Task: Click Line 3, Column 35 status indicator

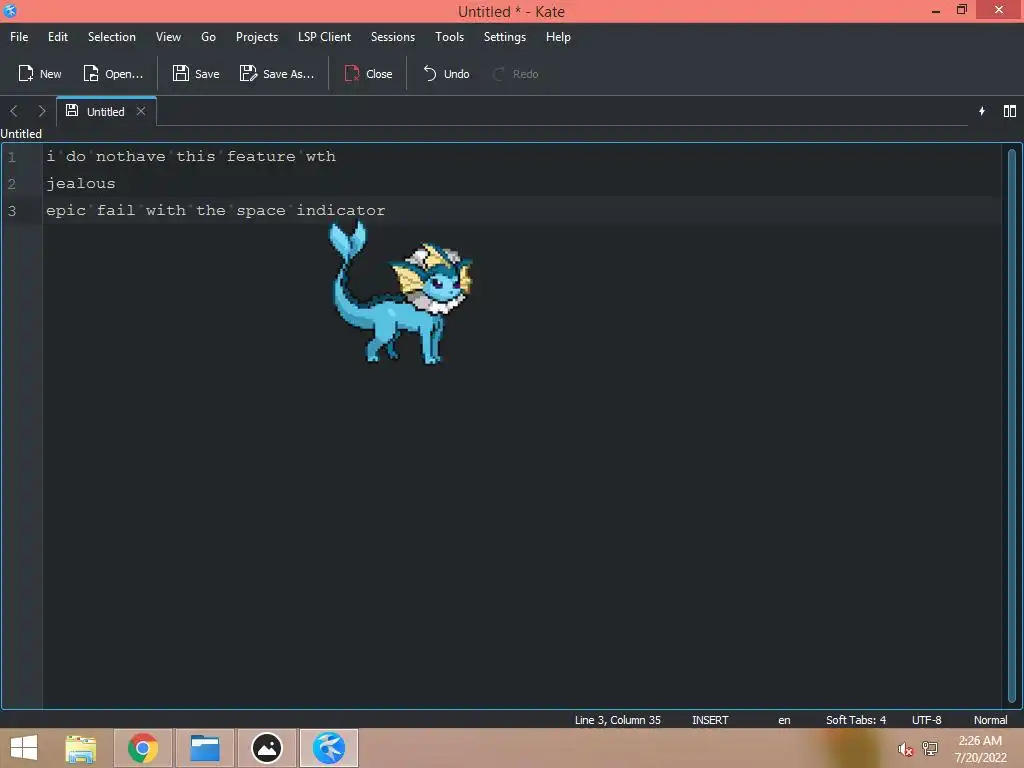Action: point(617,720)
